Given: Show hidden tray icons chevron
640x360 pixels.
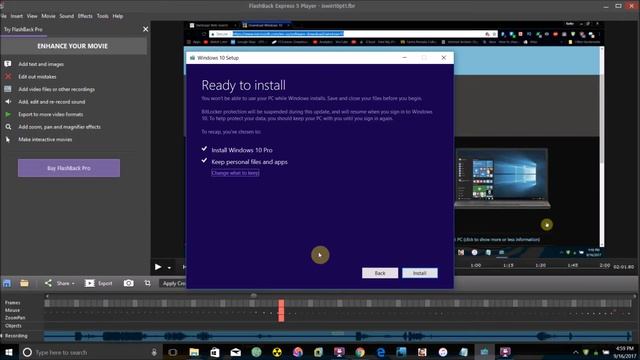Looking at the screenshot, I should 576,352.
